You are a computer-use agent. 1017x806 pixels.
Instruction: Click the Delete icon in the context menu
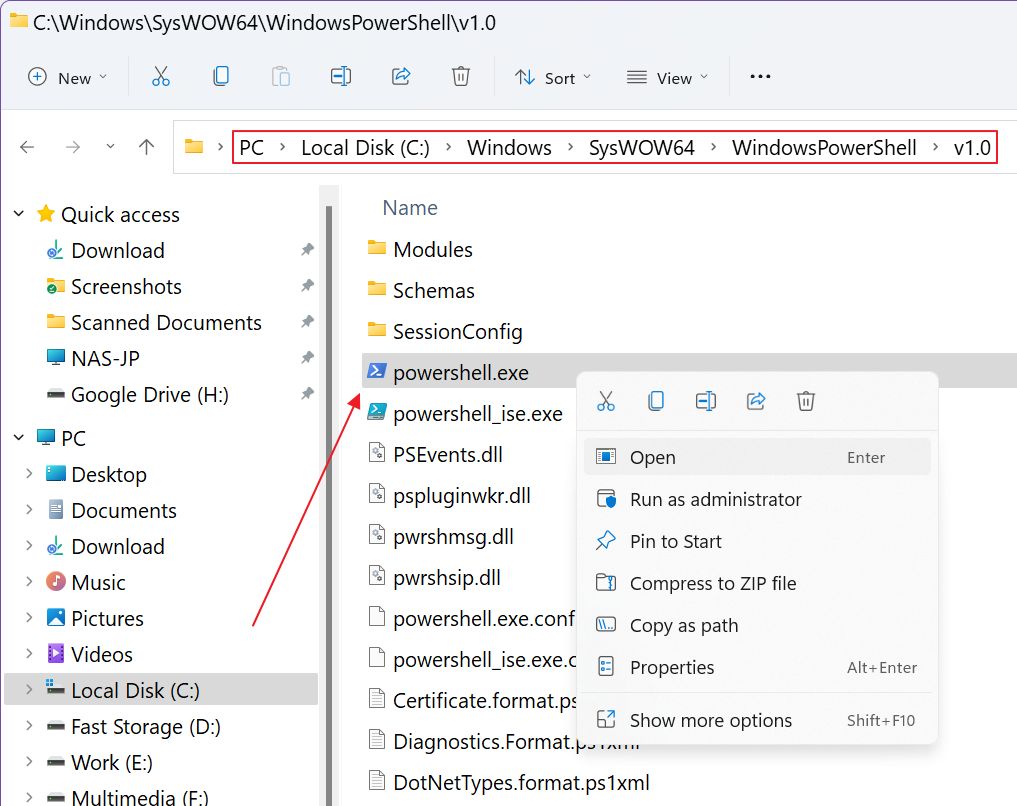tap(805, 401)
